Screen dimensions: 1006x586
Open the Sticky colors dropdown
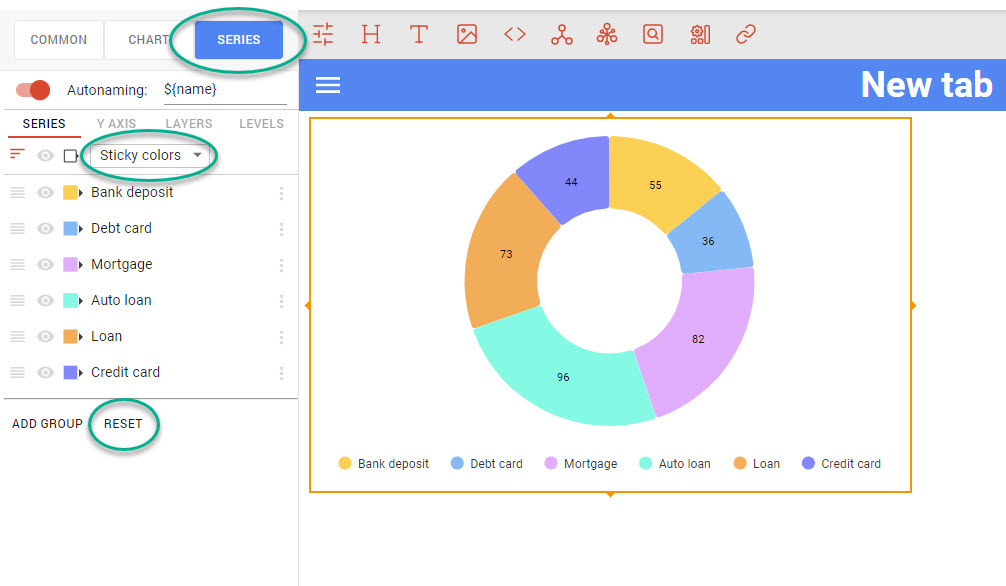(151, 155)
